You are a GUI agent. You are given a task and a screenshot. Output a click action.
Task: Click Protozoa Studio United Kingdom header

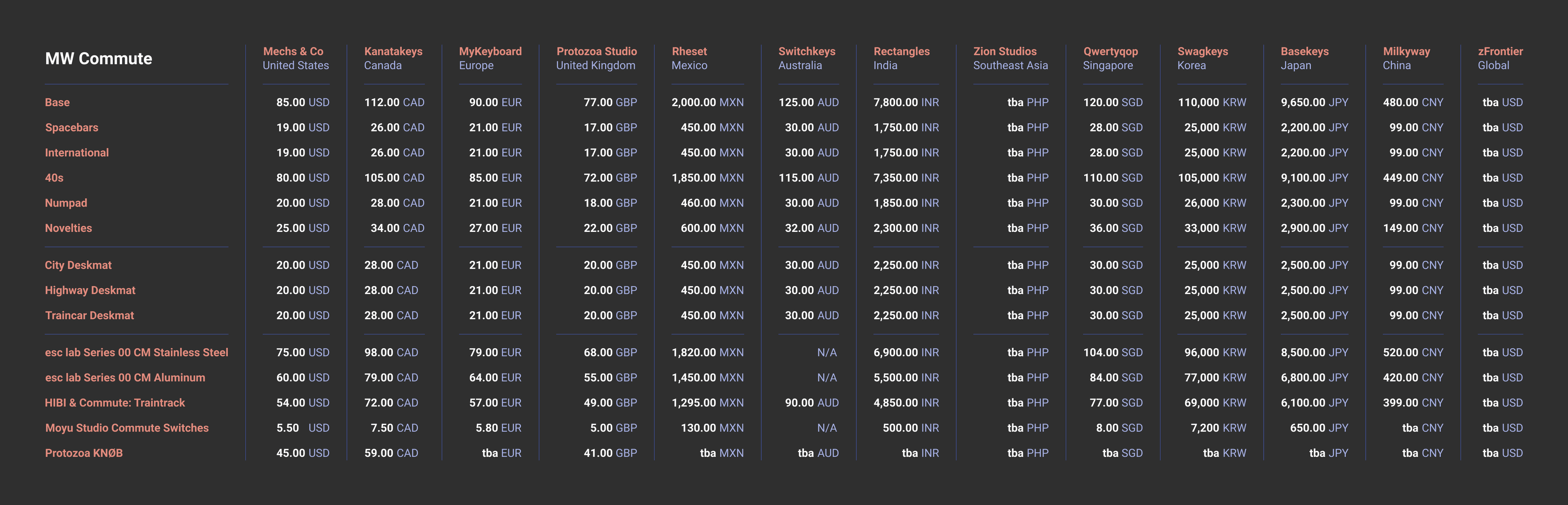(x=596, y=52)
